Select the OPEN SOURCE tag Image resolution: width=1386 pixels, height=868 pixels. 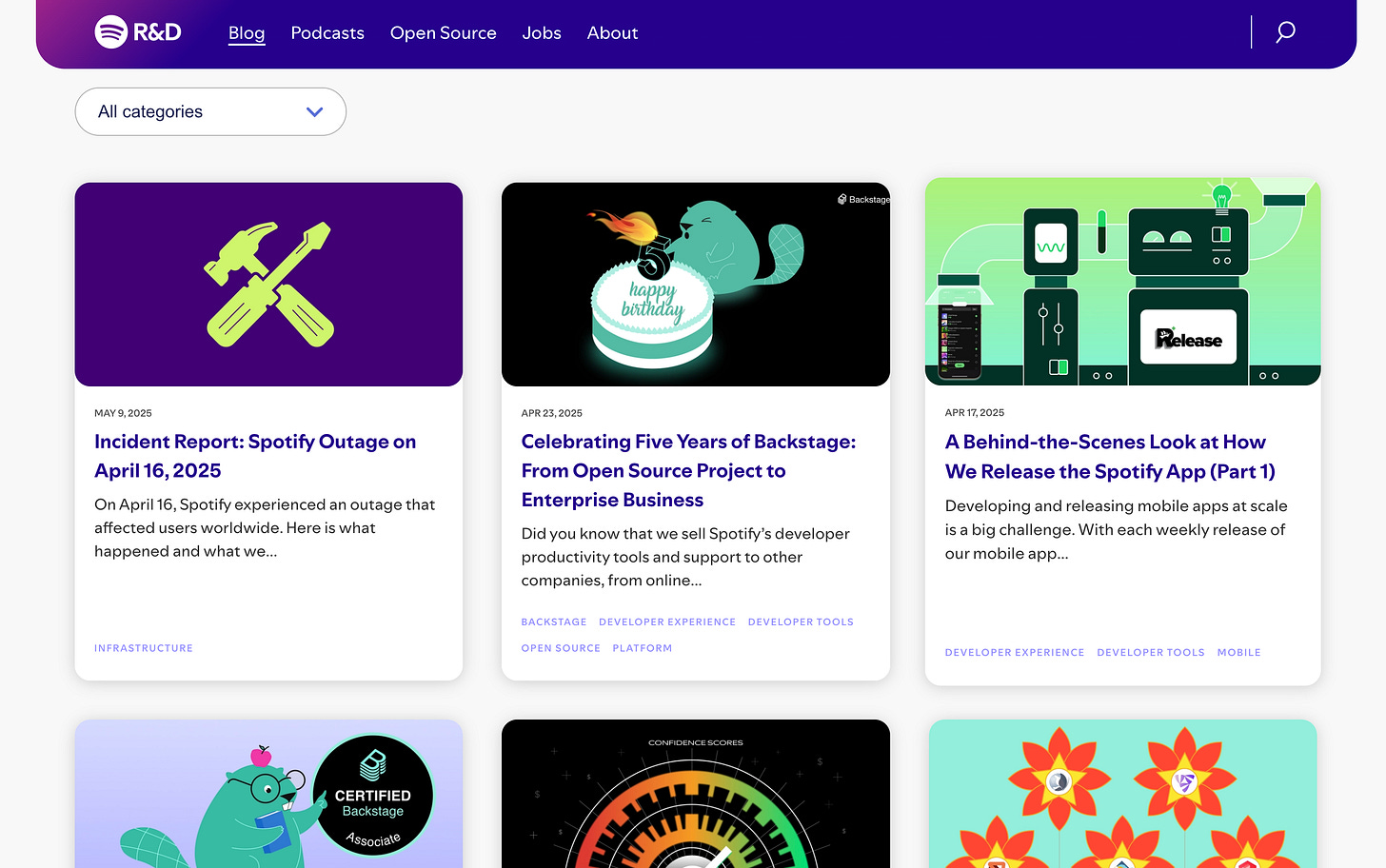coord(561,648)
